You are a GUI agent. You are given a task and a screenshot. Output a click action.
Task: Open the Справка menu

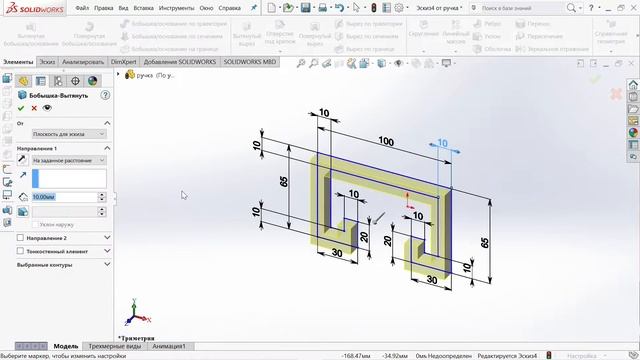click(229, 8)
